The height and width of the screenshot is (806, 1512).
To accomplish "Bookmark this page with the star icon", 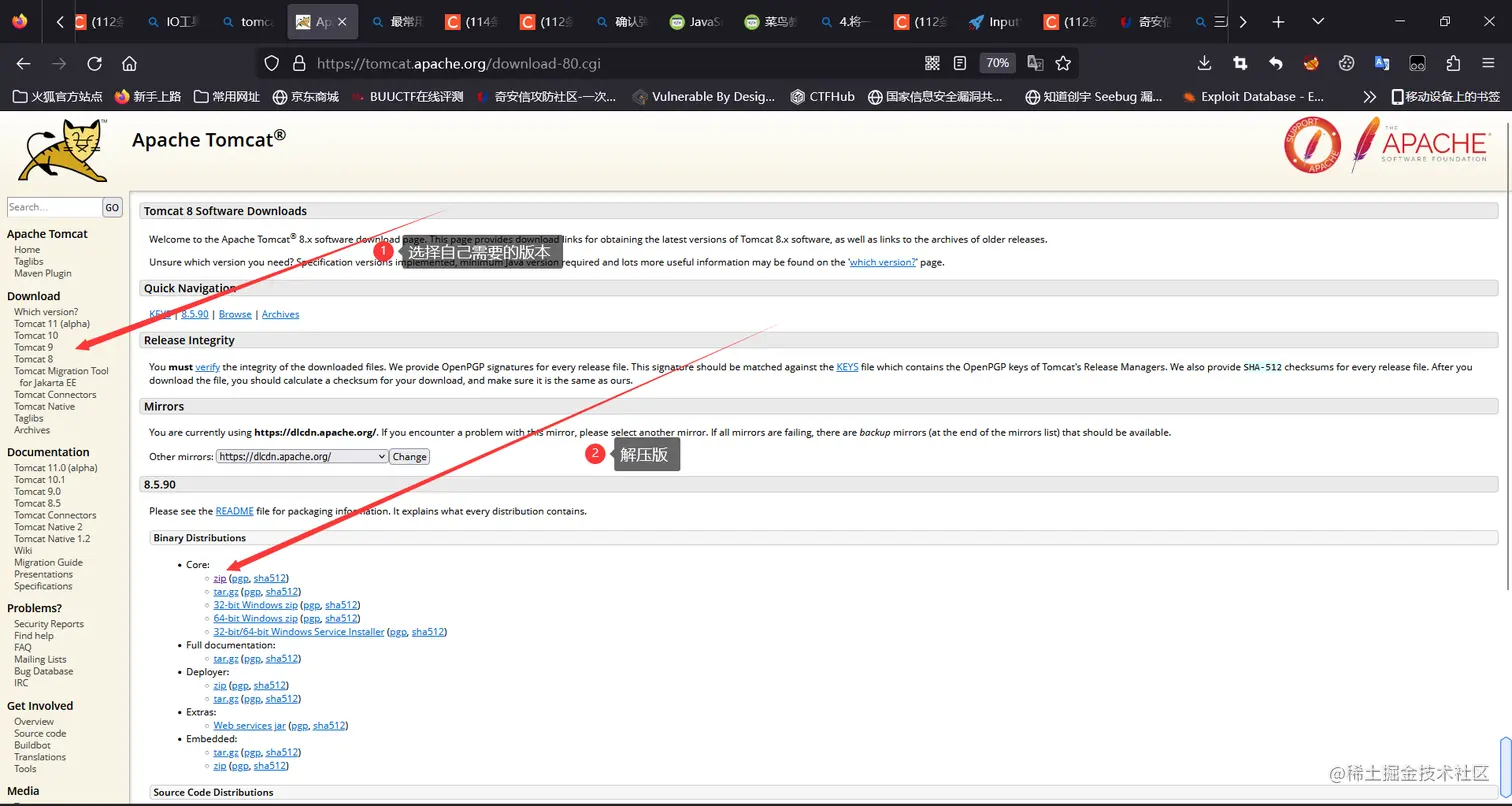I will 1063,63.
